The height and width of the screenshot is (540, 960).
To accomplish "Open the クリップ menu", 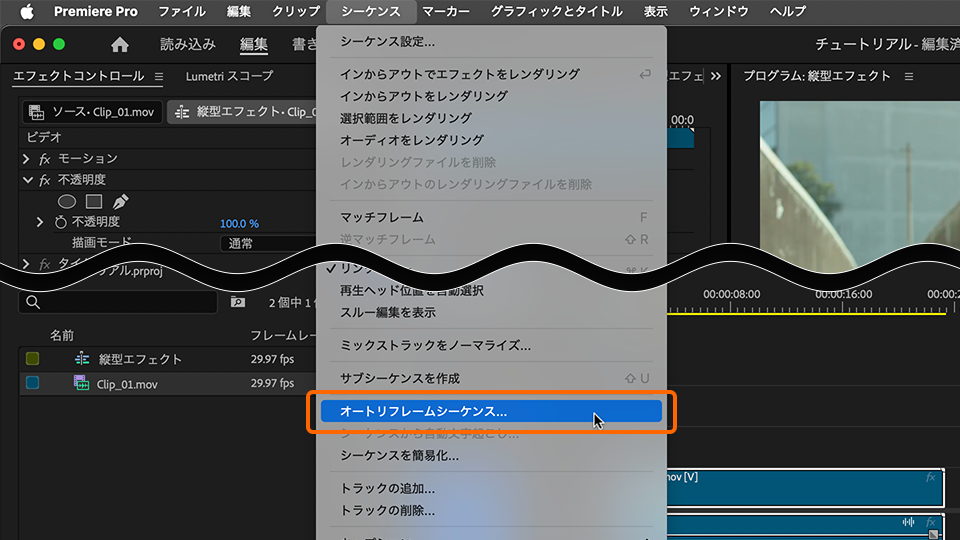I will tap(296, 12).
